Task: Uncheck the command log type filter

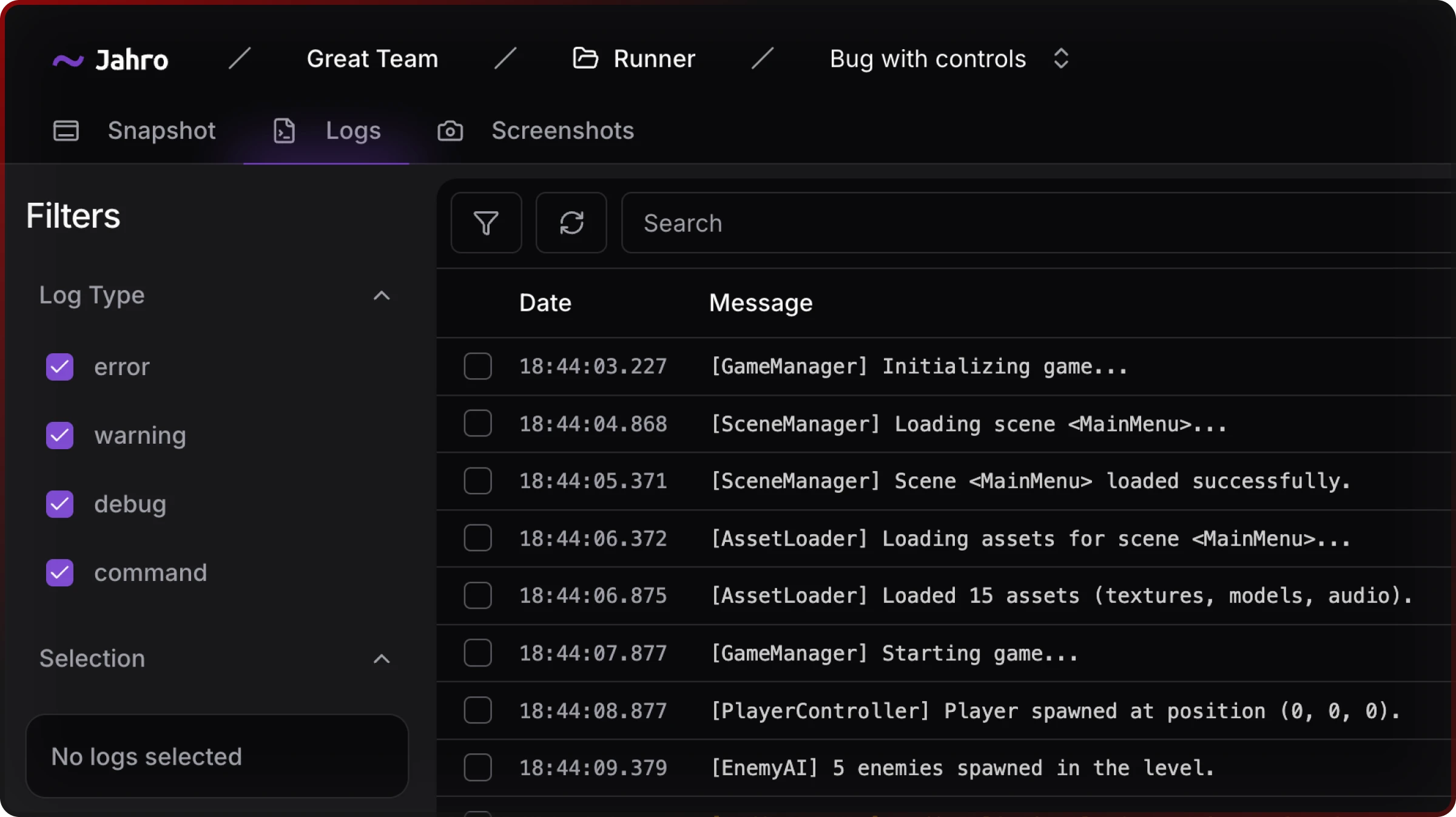Action: click(59, 572)
